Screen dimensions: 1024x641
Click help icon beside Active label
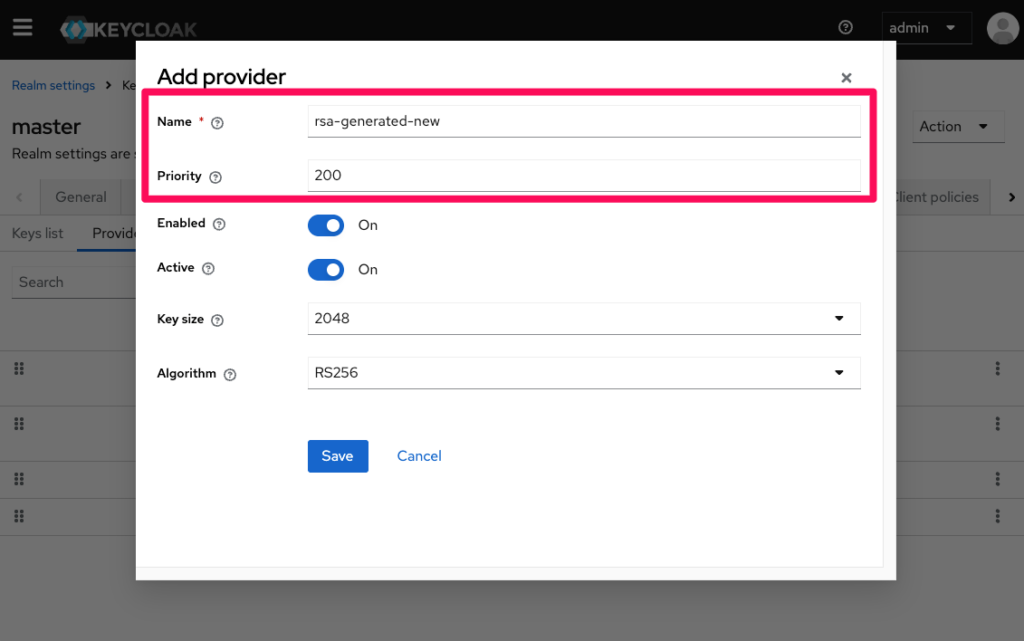pos(208,269)
